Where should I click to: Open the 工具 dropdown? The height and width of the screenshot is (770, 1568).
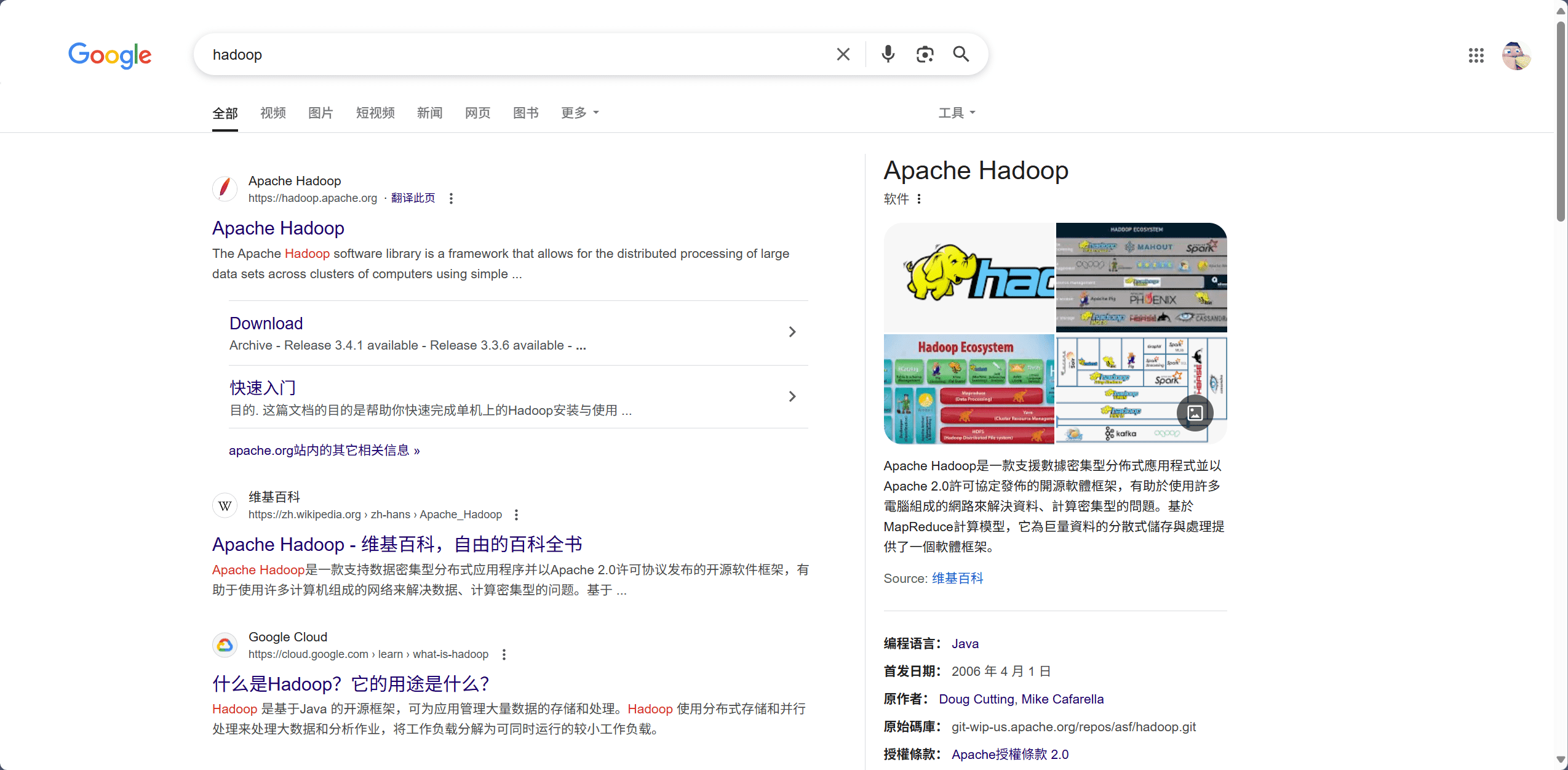click(957, 113)
